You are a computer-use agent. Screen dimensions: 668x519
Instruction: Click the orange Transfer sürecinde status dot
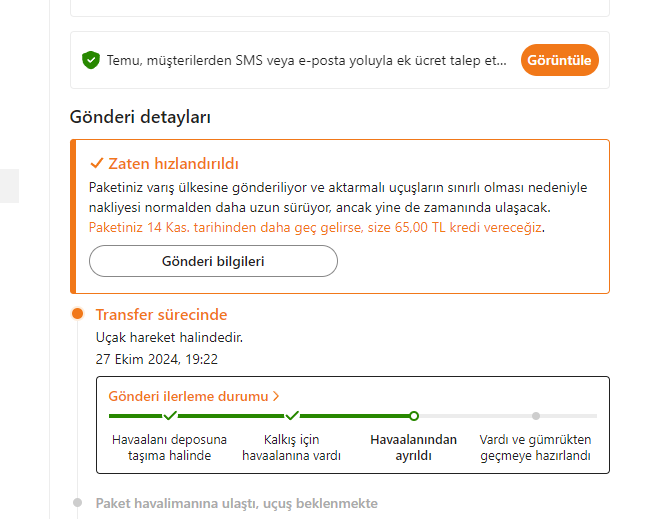[x=78, y=314]
